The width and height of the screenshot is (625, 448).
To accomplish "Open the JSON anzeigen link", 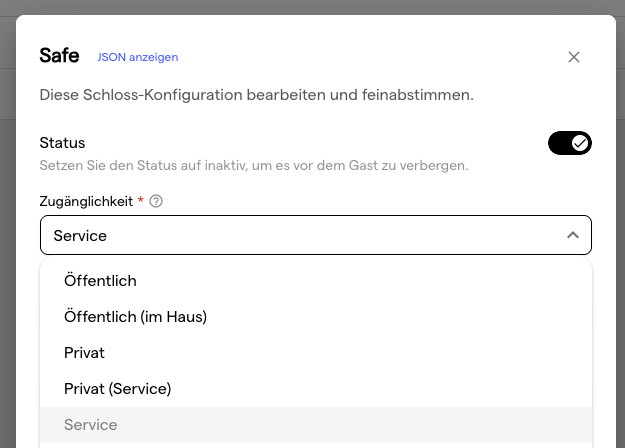I will 137,57.
